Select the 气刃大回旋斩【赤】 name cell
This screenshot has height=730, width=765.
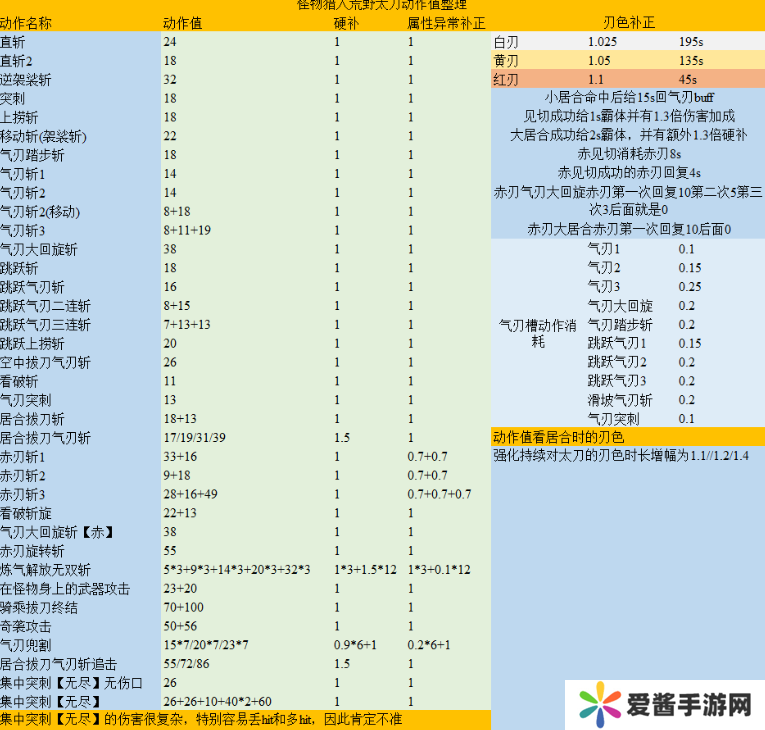[x=58, y=531]
